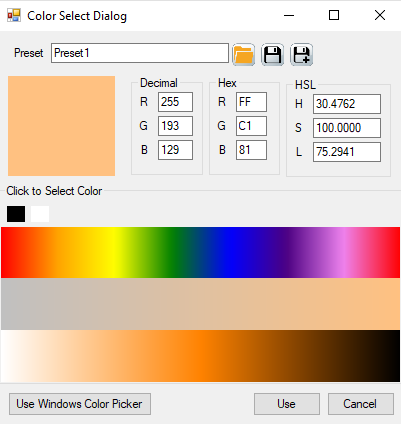Click the Decimal R value field

[x=175, y=102]
